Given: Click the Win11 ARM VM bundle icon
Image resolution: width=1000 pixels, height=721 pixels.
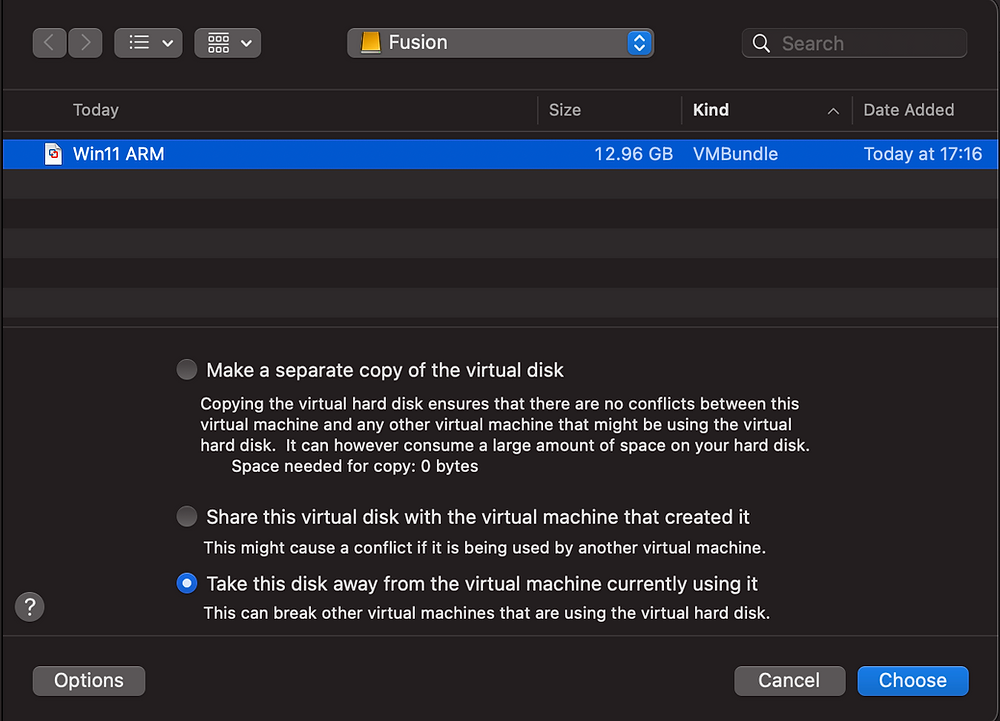Looking at the screenshot, I should (x=54, y=154).
